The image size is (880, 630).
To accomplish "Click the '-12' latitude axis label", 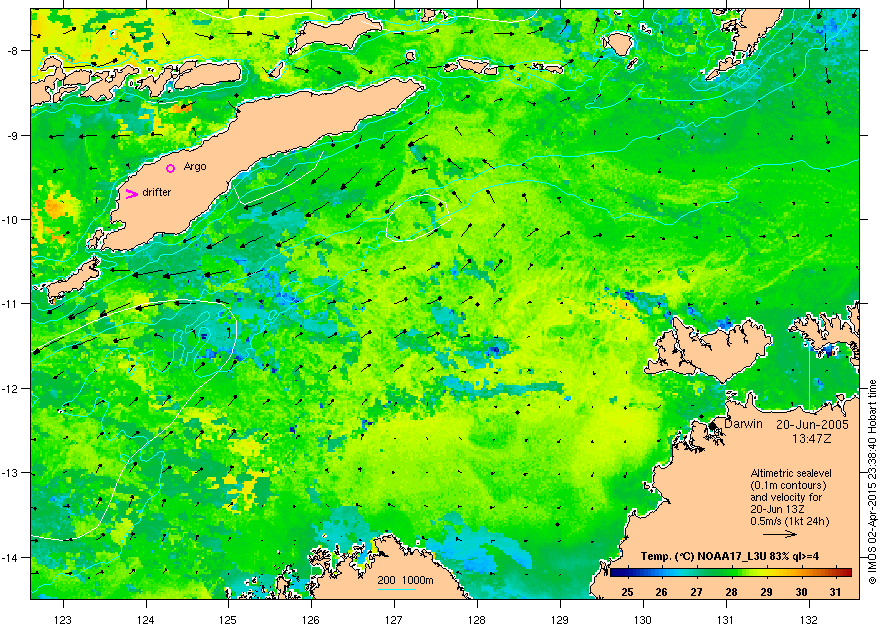I will coord(10,388).
